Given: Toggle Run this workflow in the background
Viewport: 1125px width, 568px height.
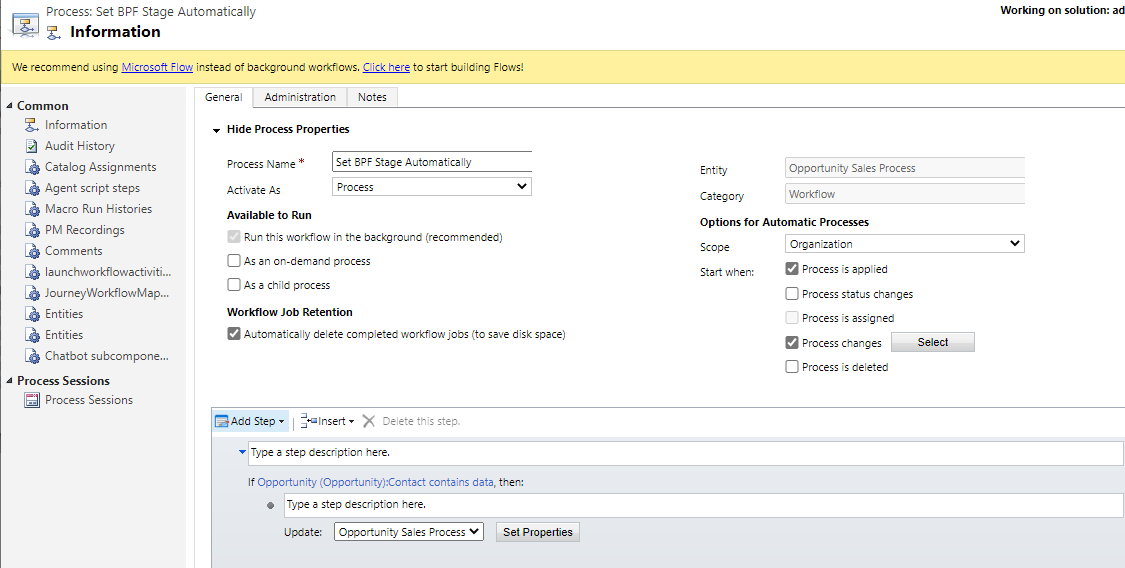Looking at the screenshot, I should pos(234,237).
